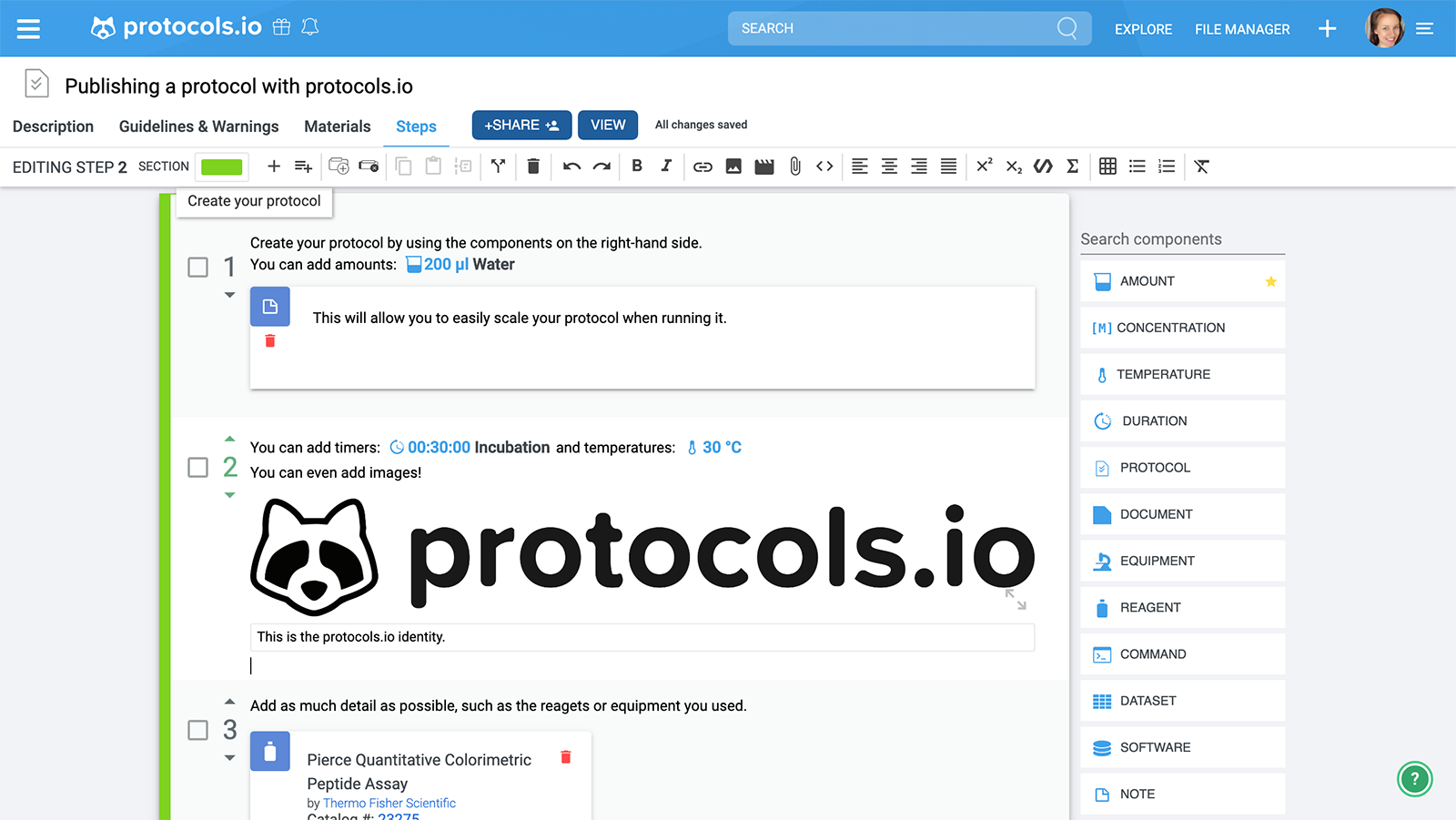Check the step 2 checkbox

[197, 467]
